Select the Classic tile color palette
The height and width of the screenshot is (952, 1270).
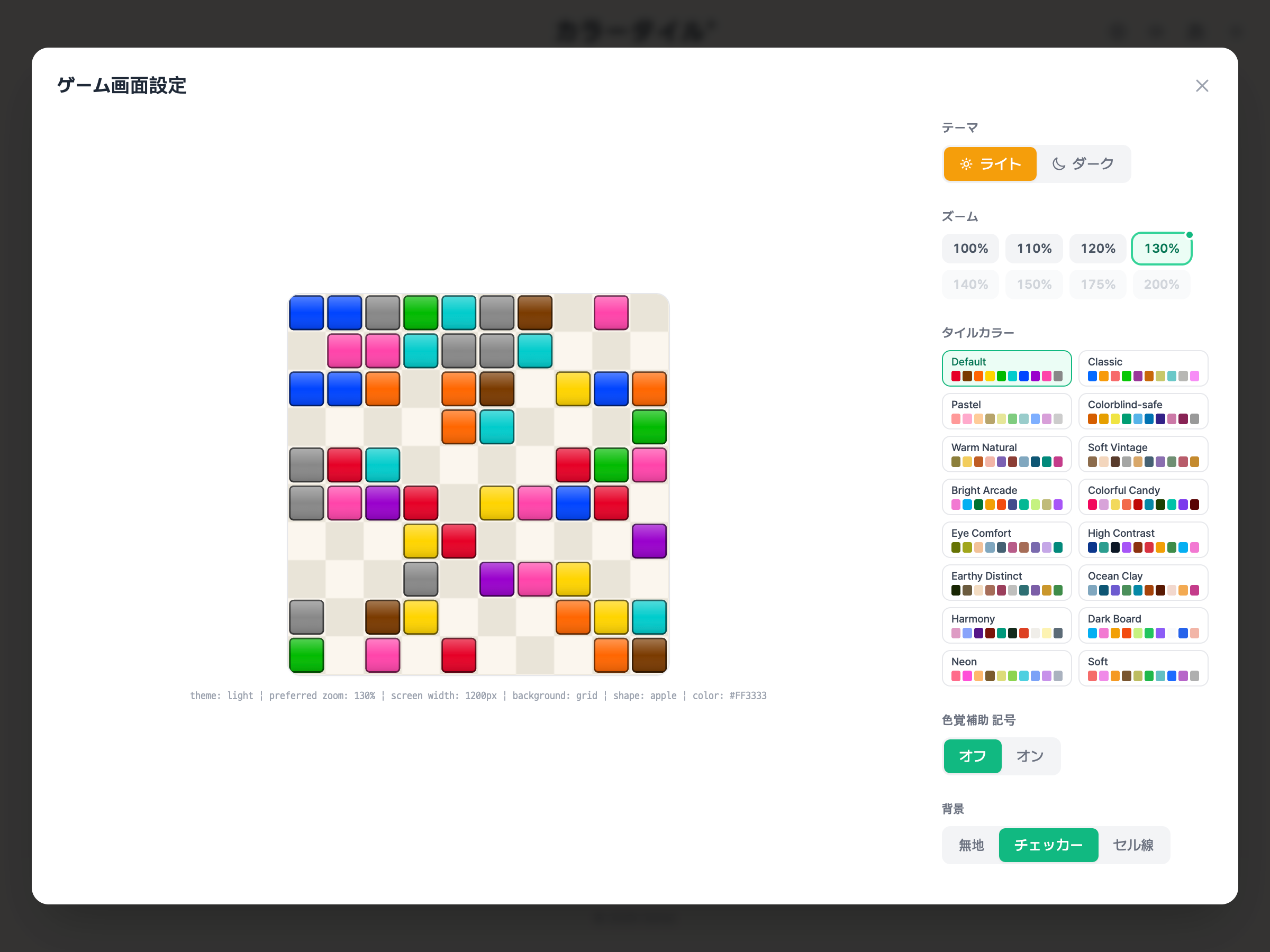1143,369
